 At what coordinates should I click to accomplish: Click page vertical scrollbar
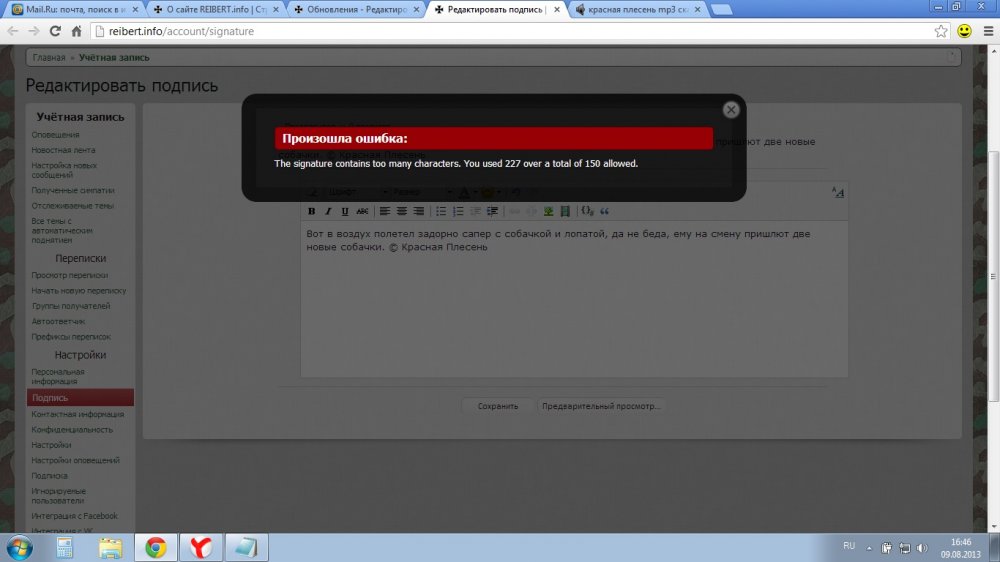[994, 276]
